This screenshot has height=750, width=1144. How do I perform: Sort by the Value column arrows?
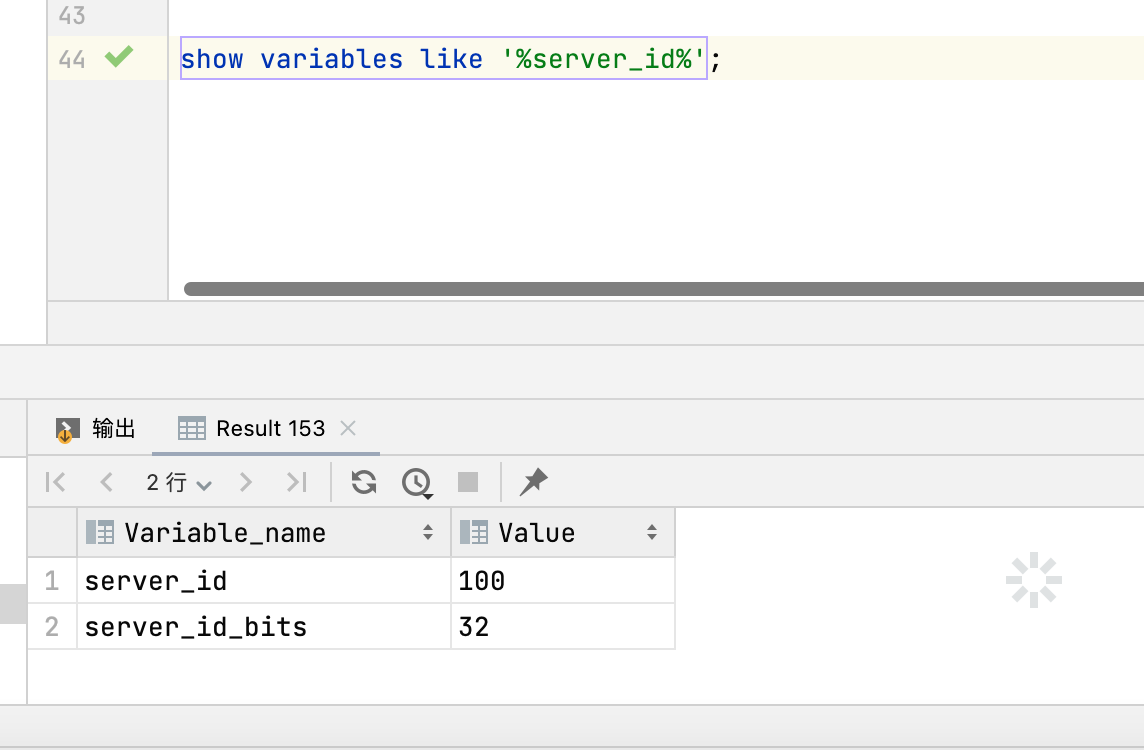click(x=652, y=533)
